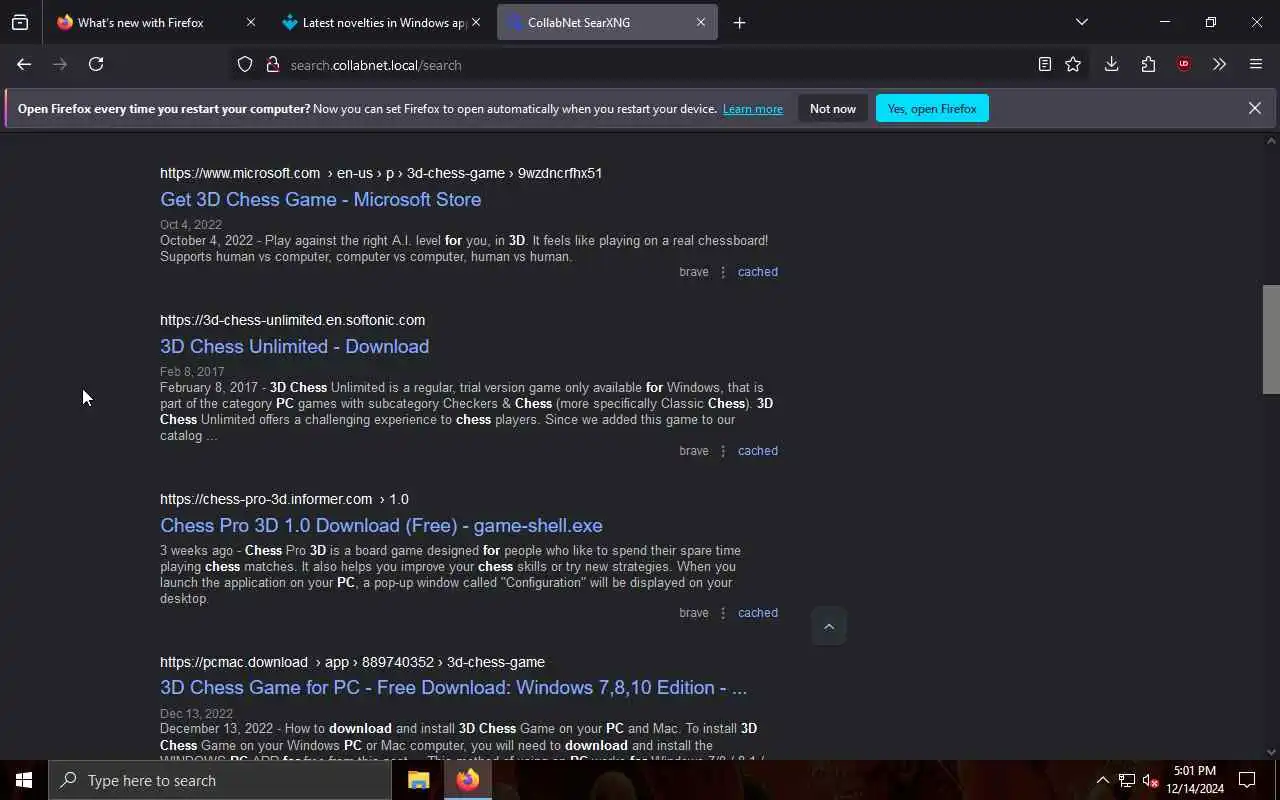This screenshot has height=800, width=1280.
Task: Open tracking protection shield icon
Action: tap(245, 64)
